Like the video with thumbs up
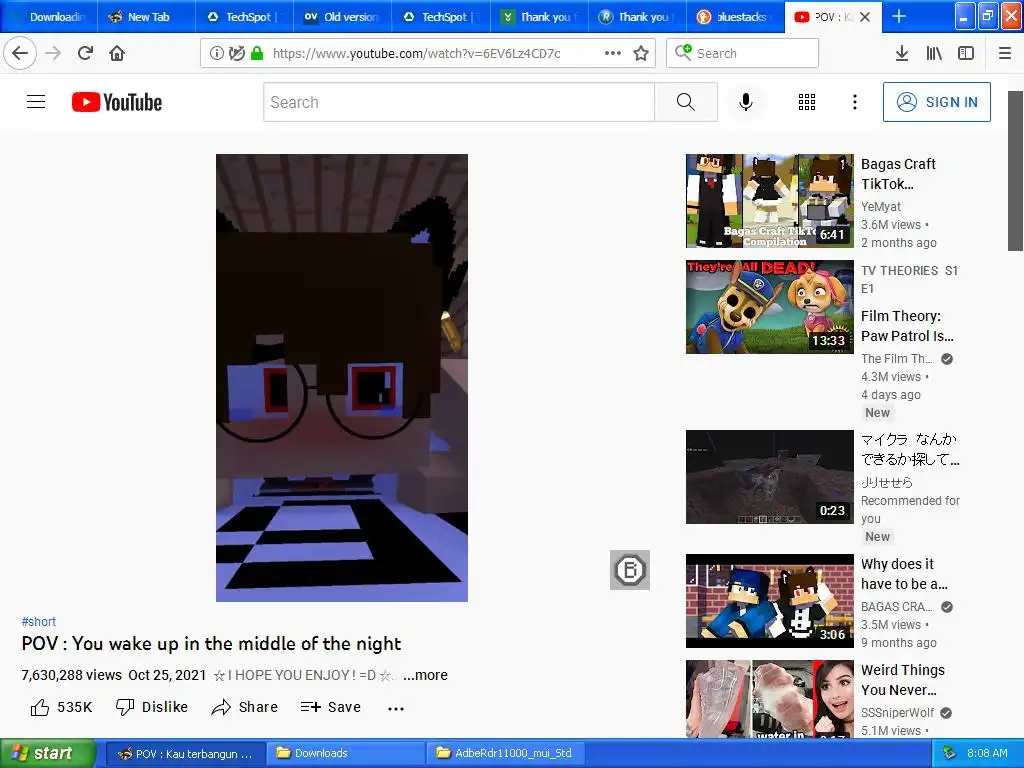 click(x=61, y=707)
